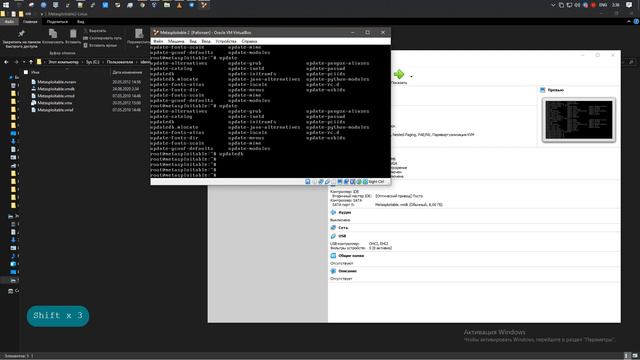
Task: Collapse the Explorer ribbon with the chevron
Action: click(x=628, y=22)
